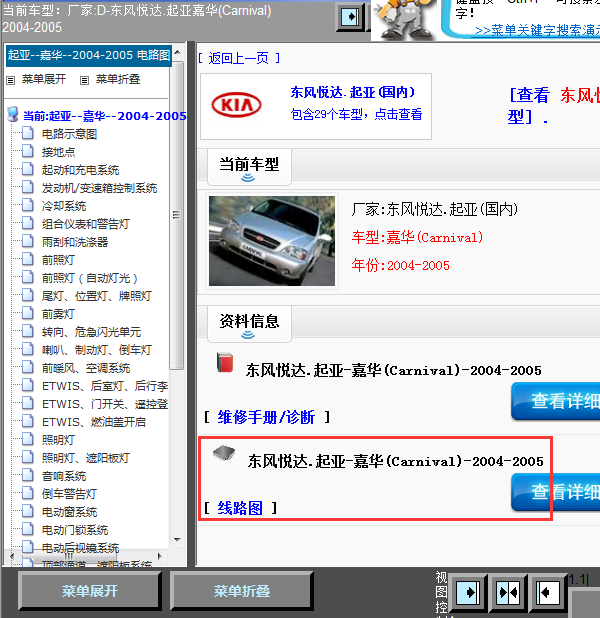Select 组合仪表和警告灯 in the tree
The image size is (600, 618).
[86, 224]
